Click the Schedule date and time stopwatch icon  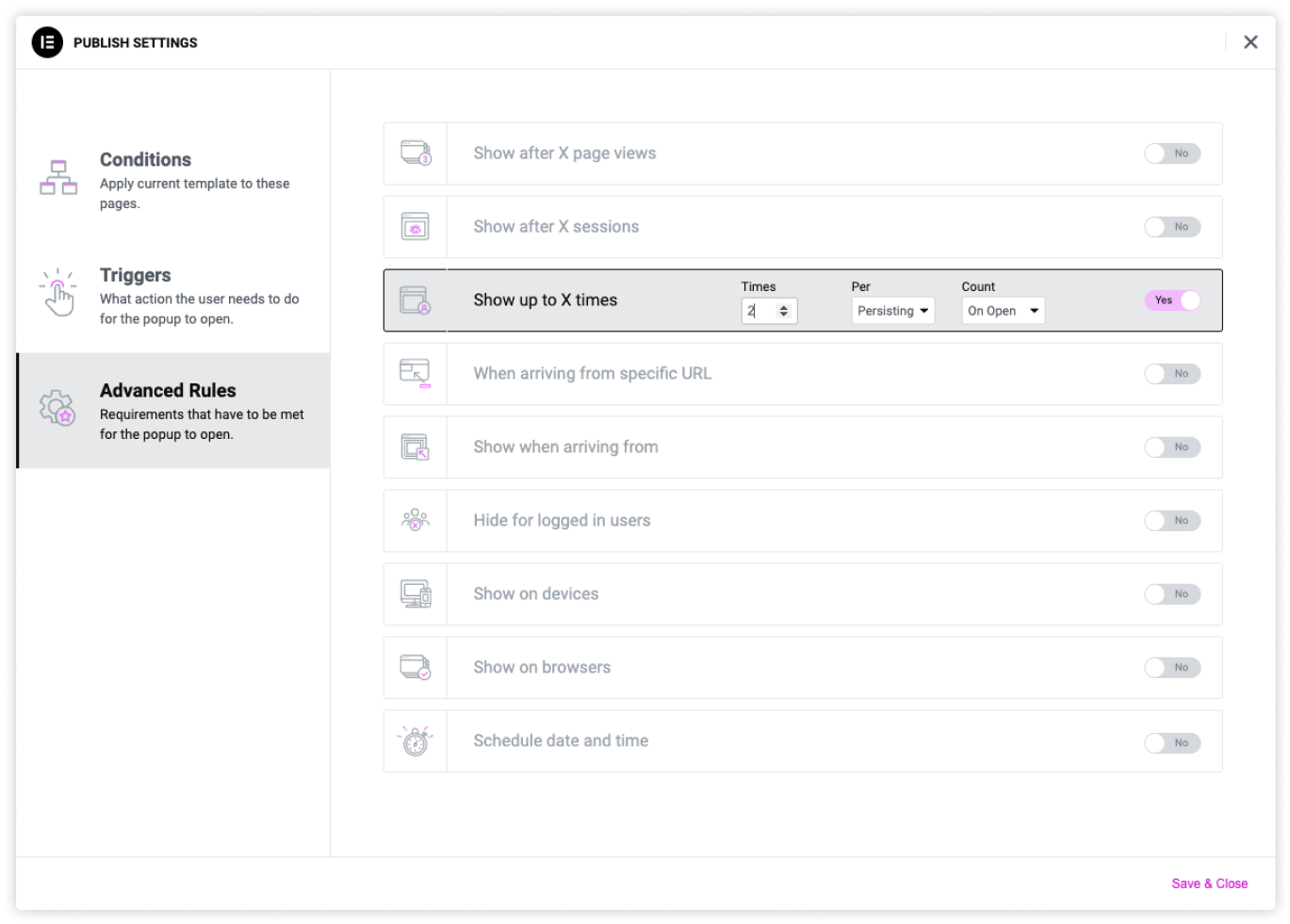click(416, 741)
